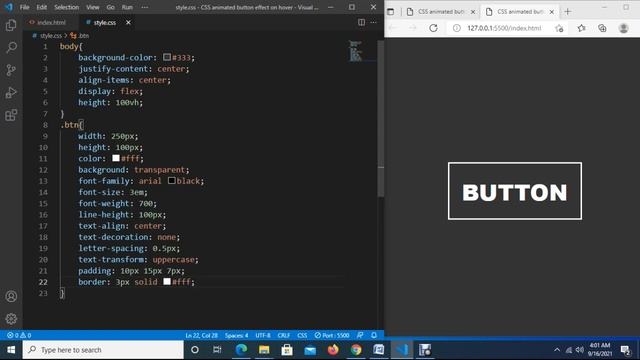
Task: Open Cortana circle icon on taskbar
Action: tap(195, 350)
